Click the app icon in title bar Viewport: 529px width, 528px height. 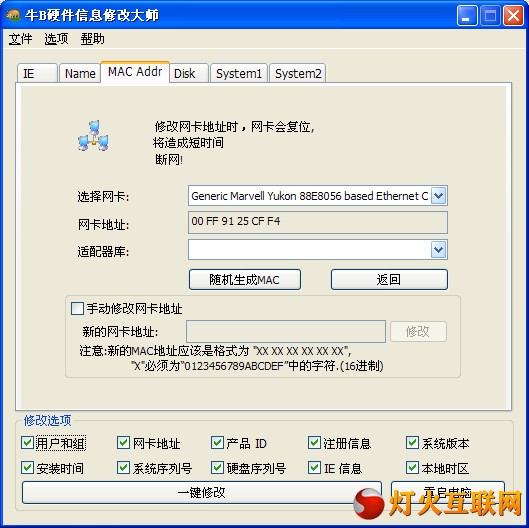pyautogui.click(x=13, y=15)
